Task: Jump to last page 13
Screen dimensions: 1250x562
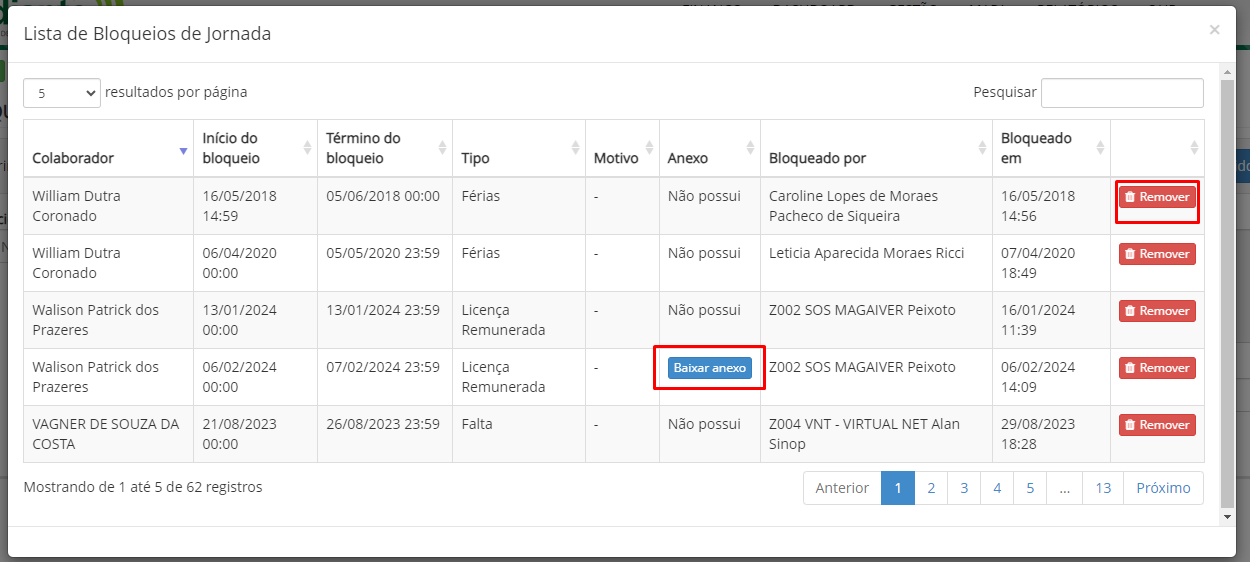Action: pyautogui.click(x=1103, y=488)
